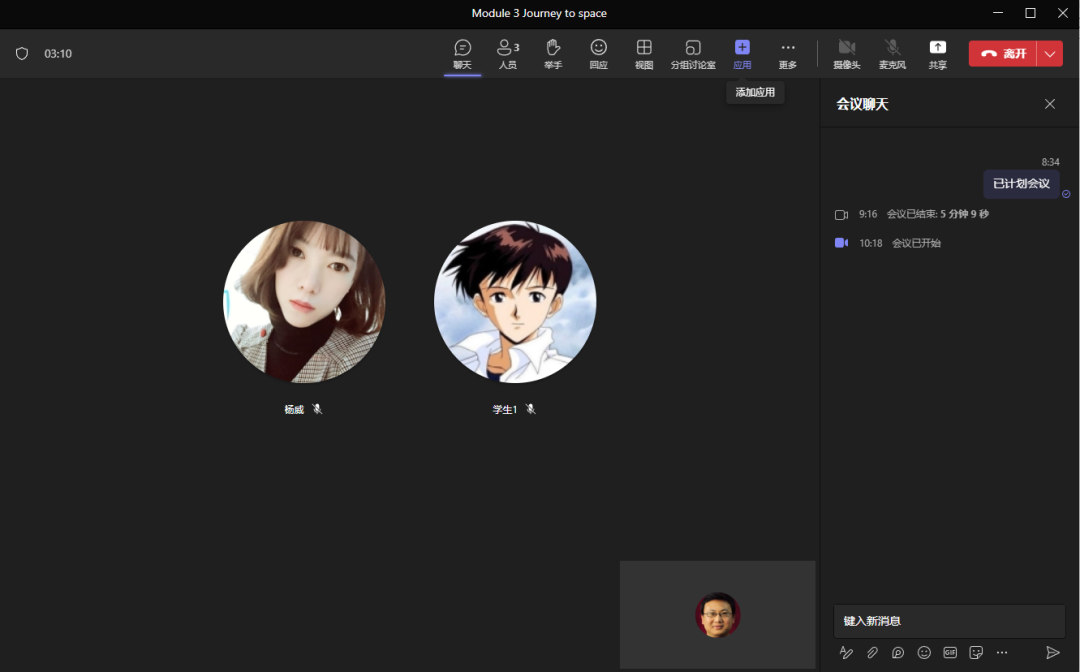This screenshot has width=1080, height=672.
Task: Click the 杨威 name label
Action: 294,410
